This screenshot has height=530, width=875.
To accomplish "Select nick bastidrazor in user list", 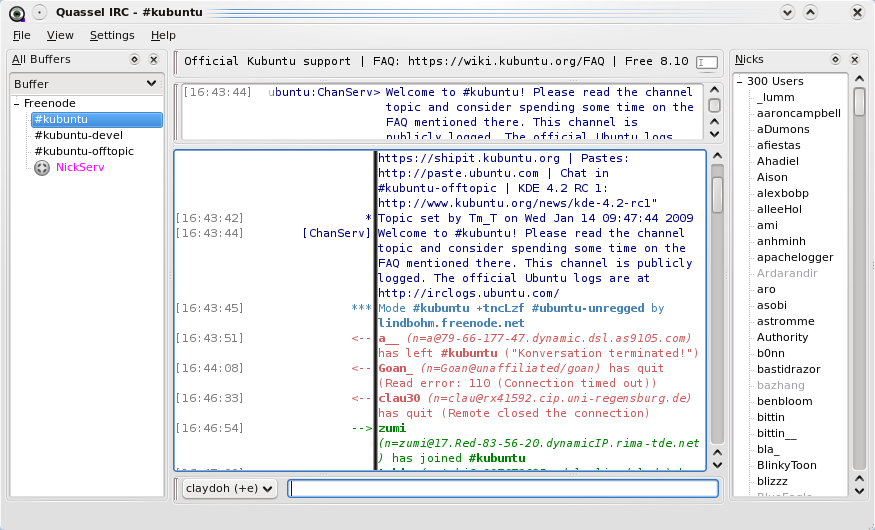I will (x=789, y=370).
